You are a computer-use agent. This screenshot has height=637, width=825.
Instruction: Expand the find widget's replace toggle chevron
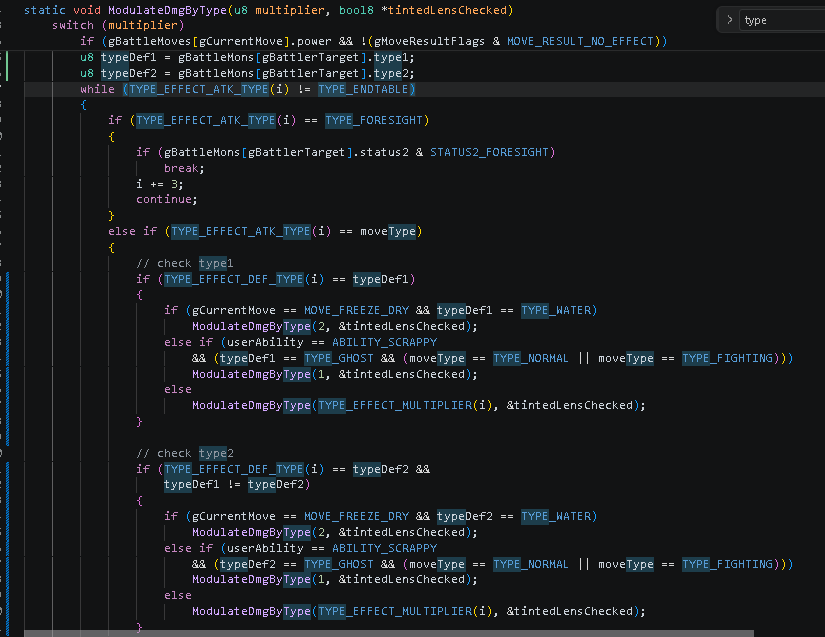(x=729, y=20)
